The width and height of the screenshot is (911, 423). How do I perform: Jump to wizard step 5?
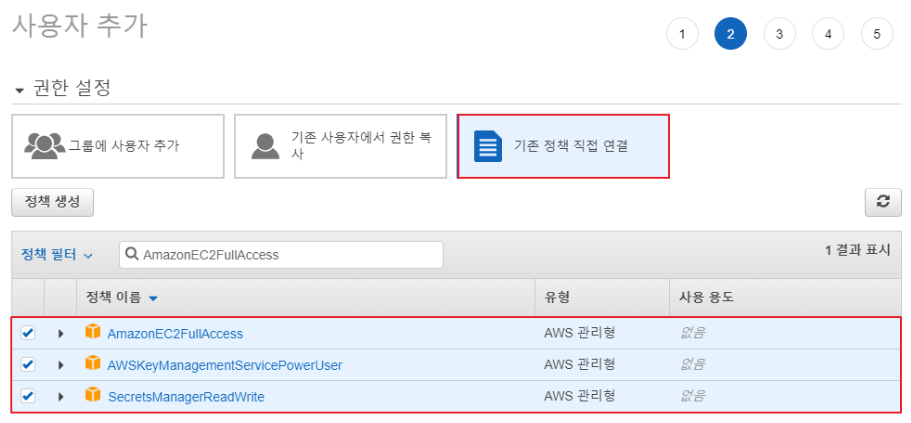[x=877, y=34]
